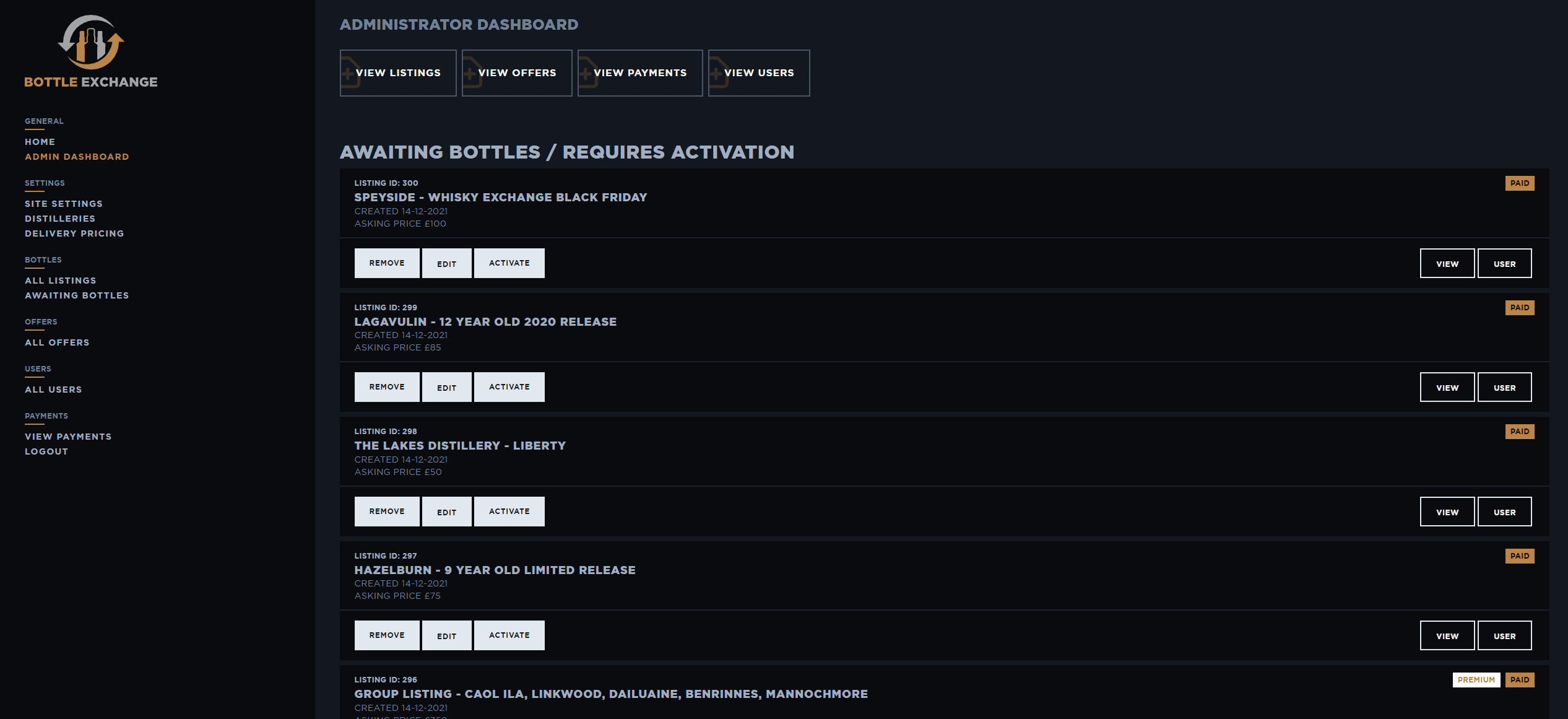The width and height of the screenshot is (1568, 719).
Task: Edit the Lagavulin 12 Year Old listing
Action: tap(447, 386)
